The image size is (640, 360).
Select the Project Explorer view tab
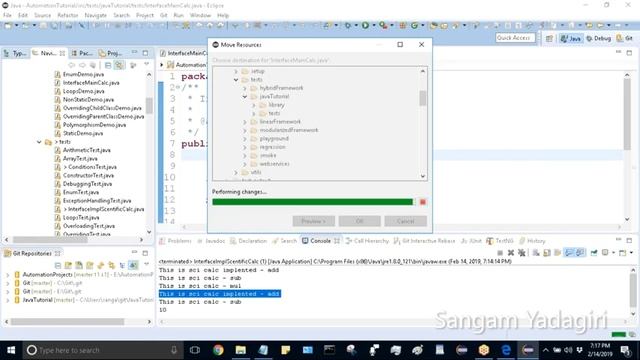(x=110, y=53)
